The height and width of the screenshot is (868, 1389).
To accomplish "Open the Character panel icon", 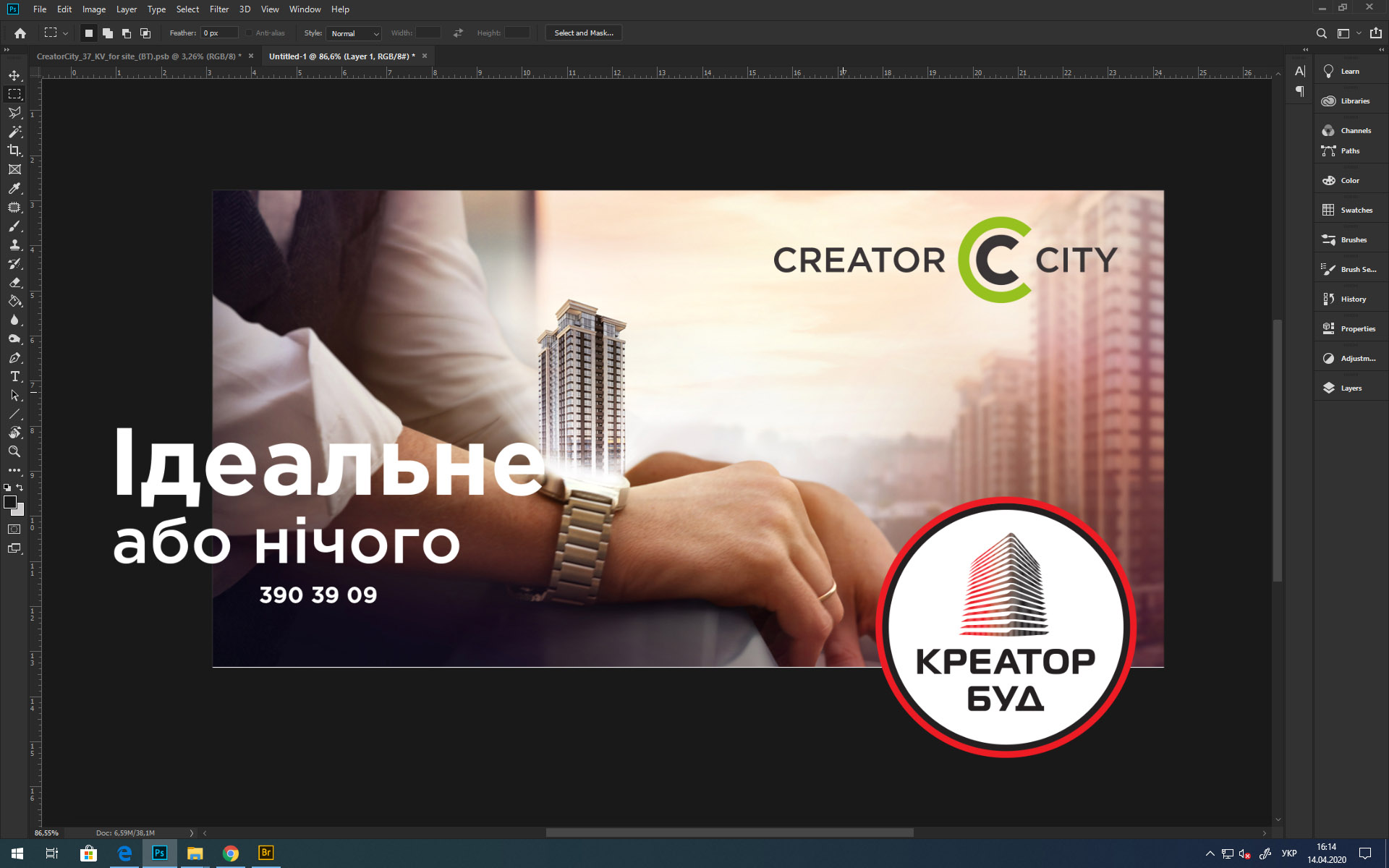I will (1300, 71).
